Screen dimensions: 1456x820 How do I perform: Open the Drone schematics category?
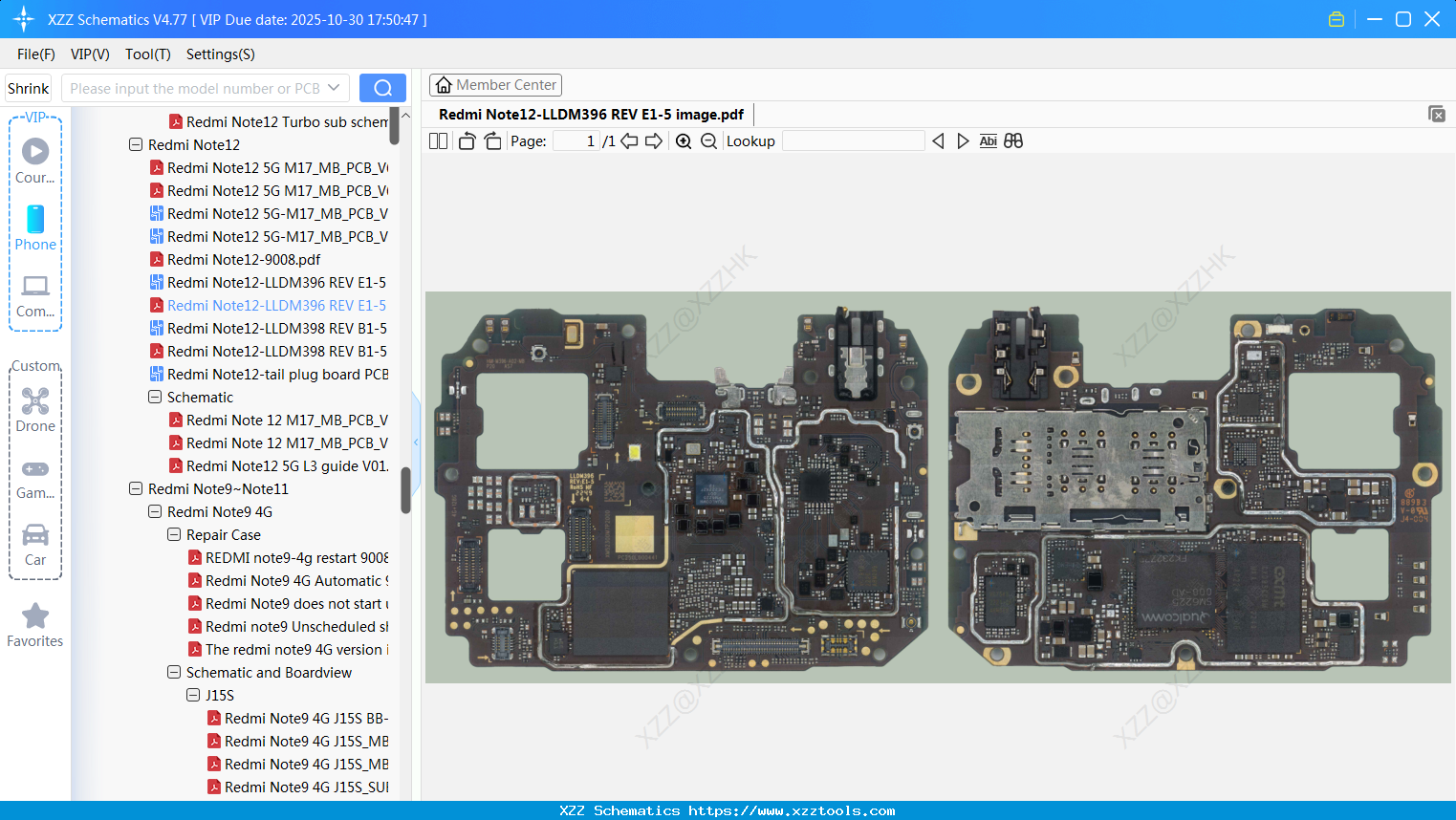(34, 410)
